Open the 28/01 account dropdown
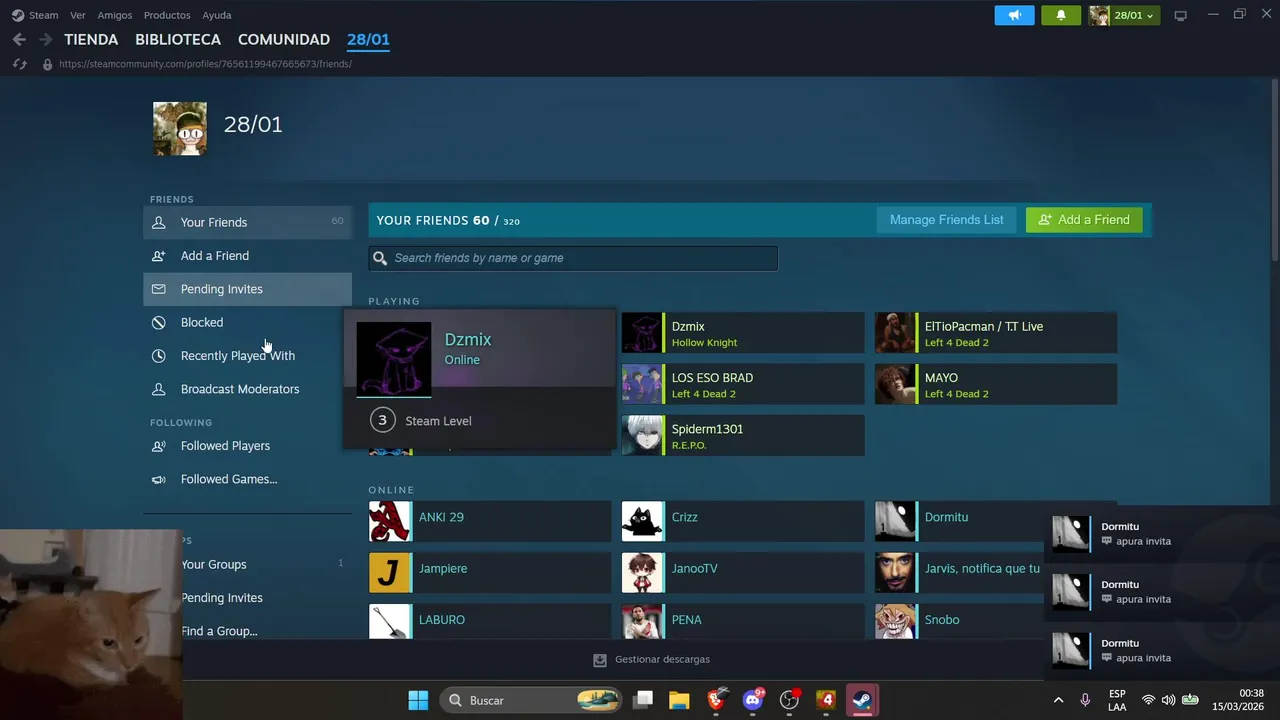The height and width of the screenshot is (720, 1280). click(1124, 15)
